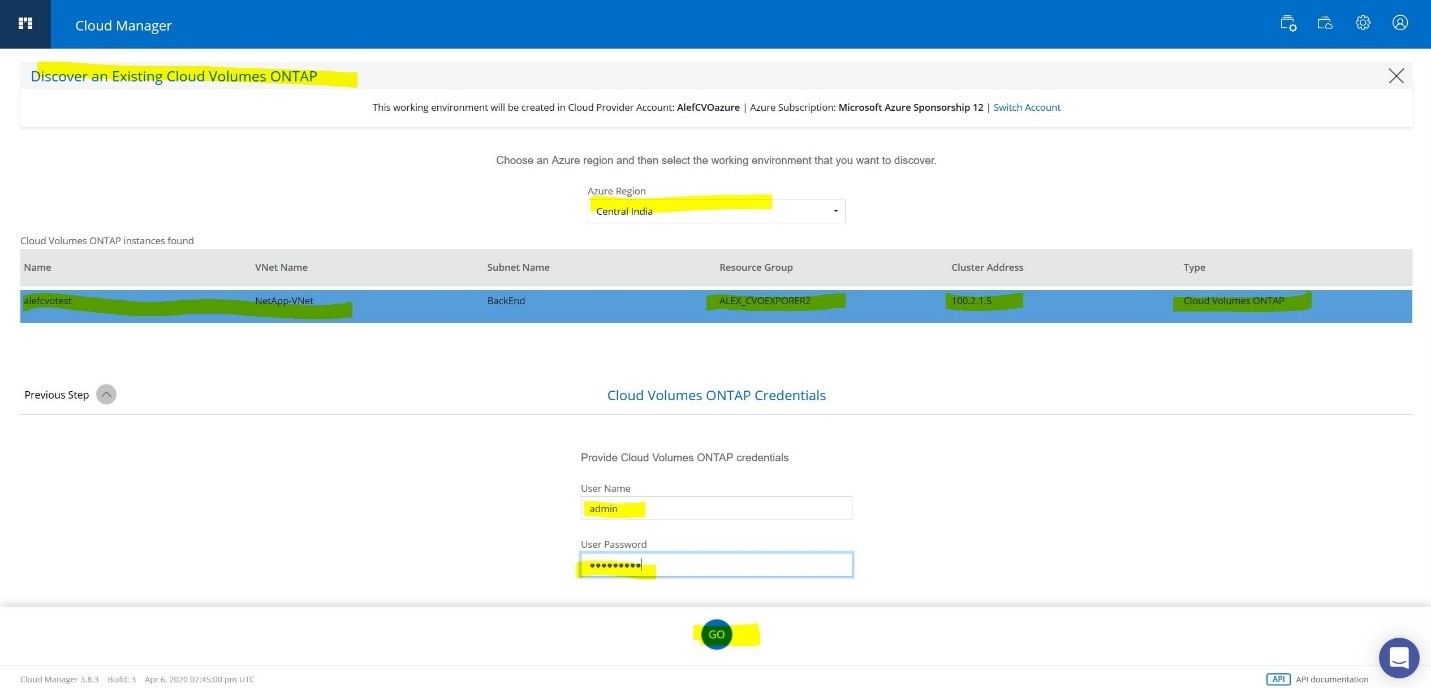Screen dimensions: 1431x688
Task: Click the BackEnd subnet cell
Action: [506, 301]
